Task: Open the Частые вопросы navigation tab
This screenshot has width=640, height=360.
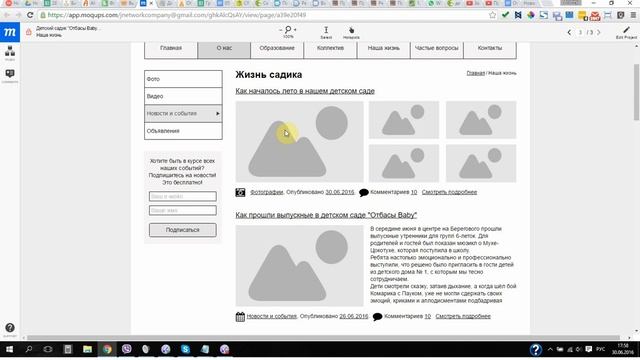Action: [x=437, y=49]
